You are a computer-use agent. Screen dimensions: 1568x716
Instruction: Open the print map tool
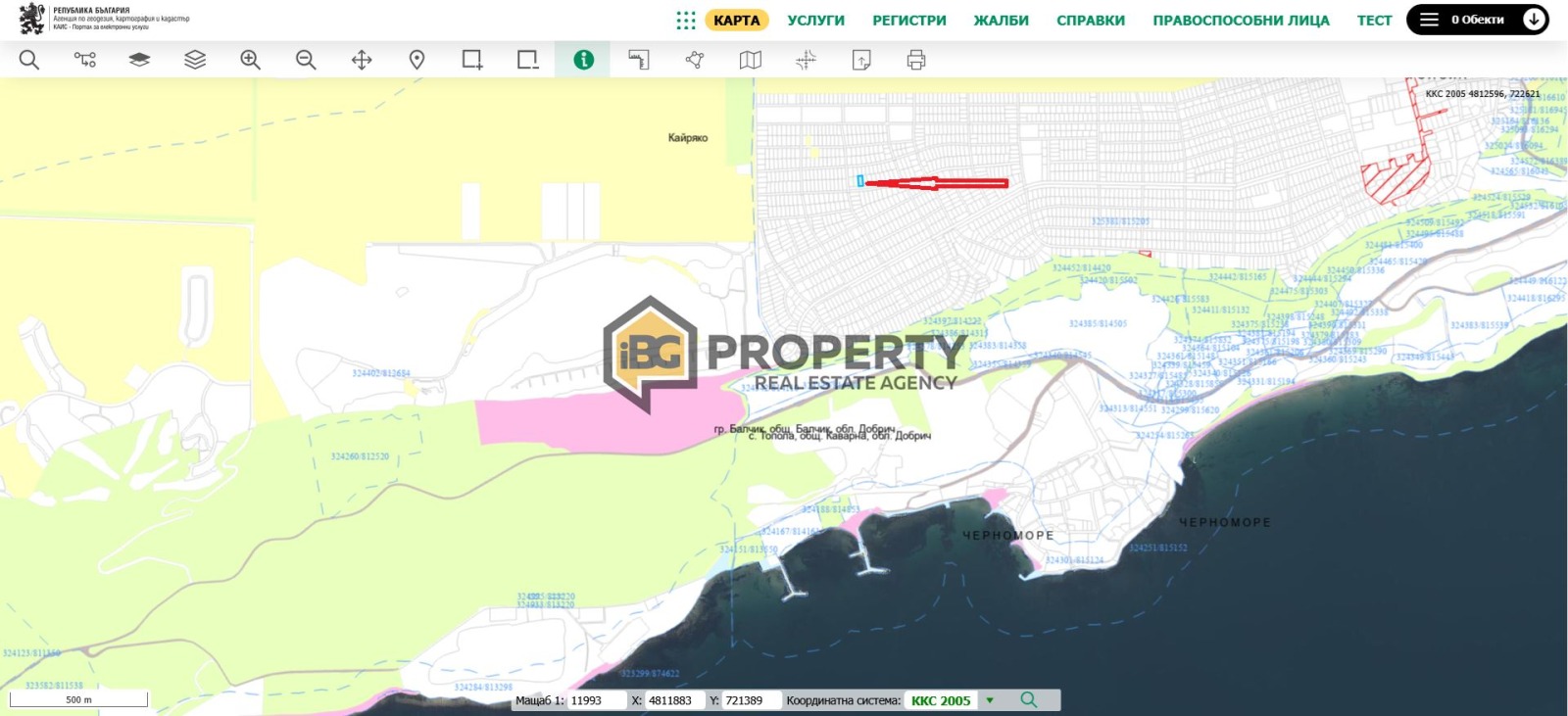[916, 60]
